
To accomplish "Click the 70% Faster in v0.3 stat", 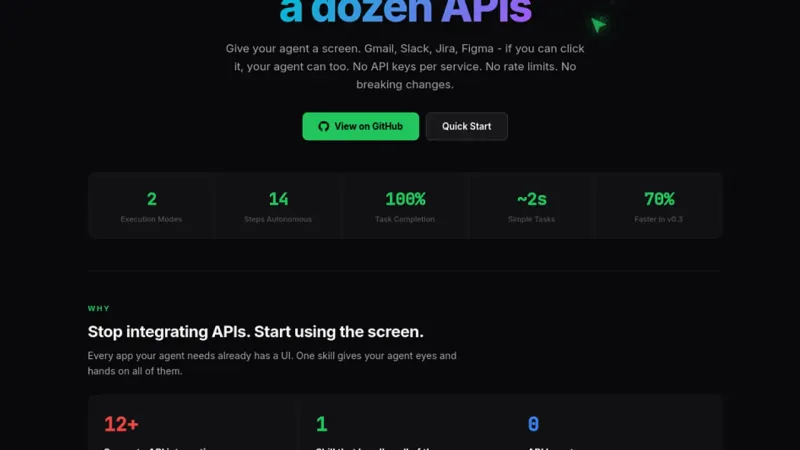I will click(658, 206).
